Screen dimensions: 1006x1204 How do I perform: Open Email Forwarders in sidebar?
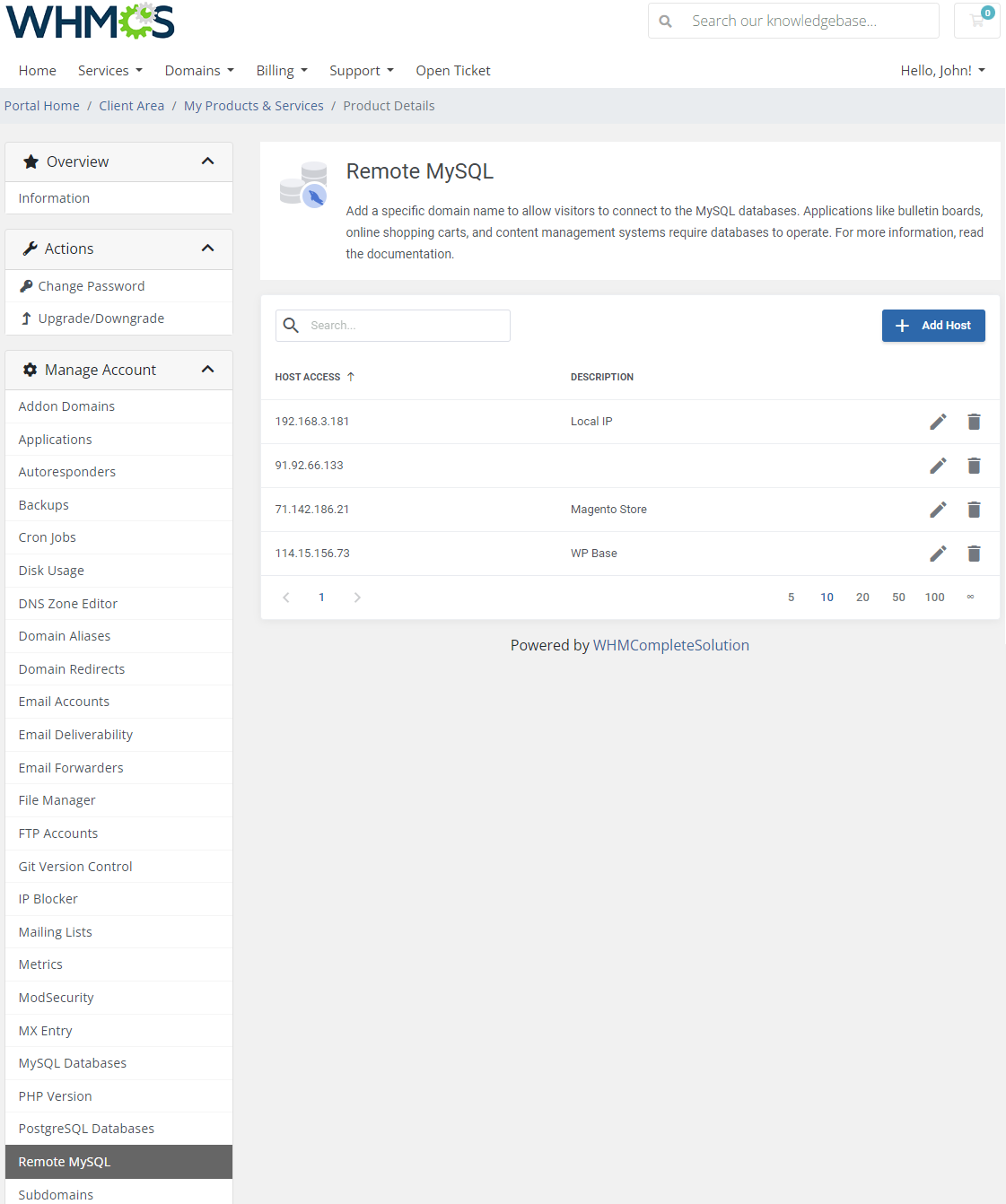coord(118,768)
